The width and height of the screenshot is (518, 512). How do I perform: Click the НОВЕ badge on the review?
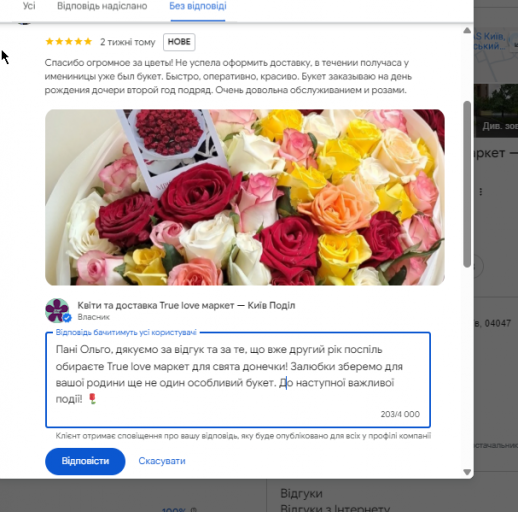tap(179, 42)
